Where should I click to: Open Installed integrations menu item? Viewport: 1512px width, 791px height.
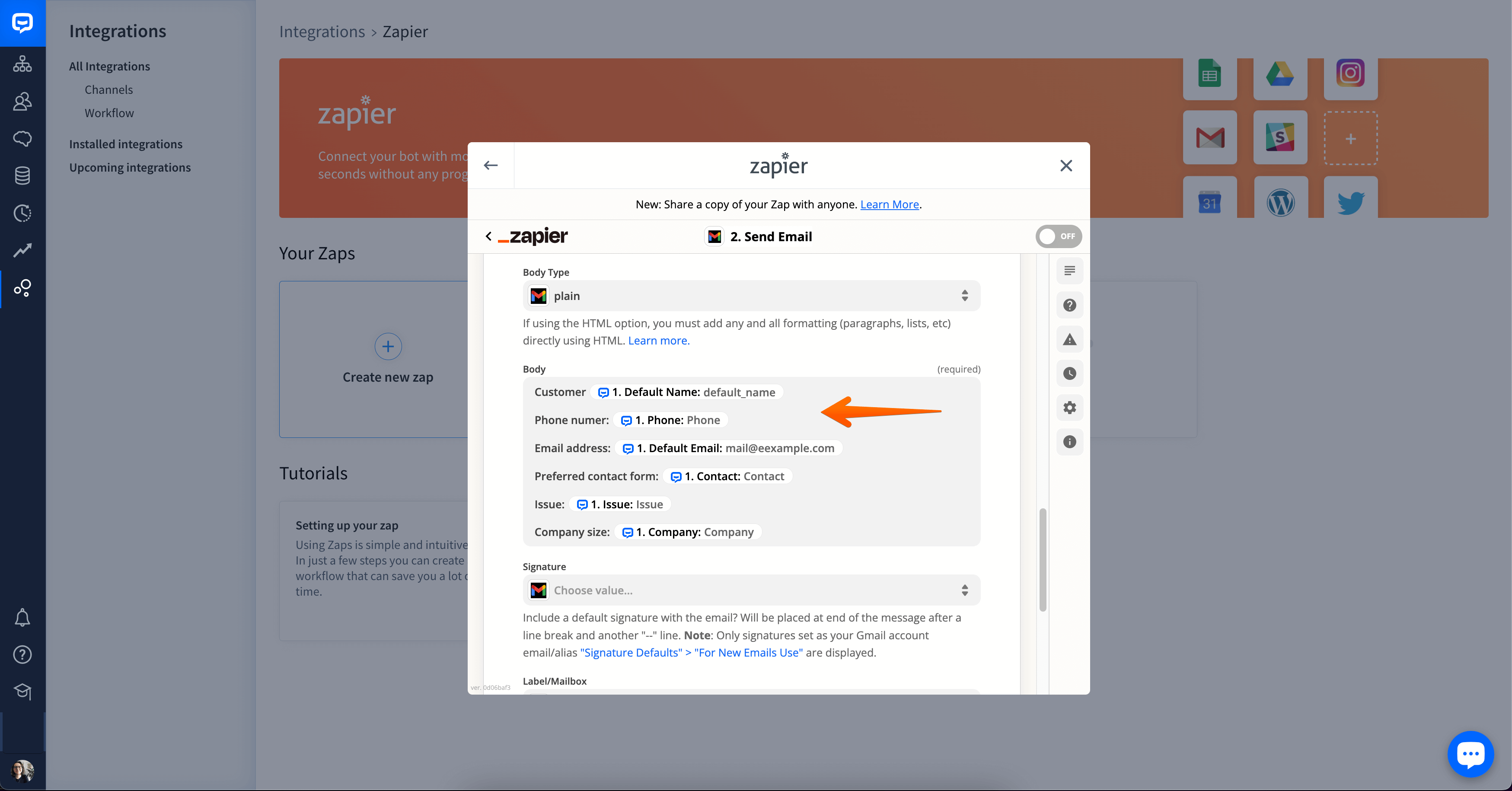(126, 144)
